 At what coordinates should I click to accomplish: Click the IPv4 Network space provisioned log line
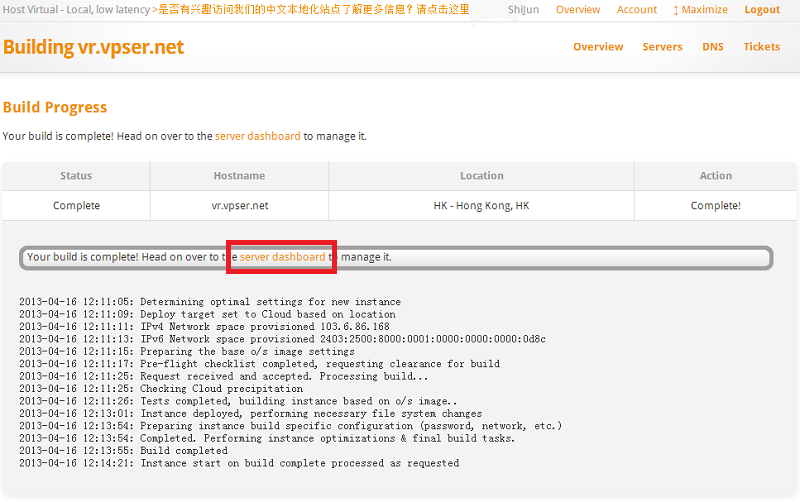(204, 327)
